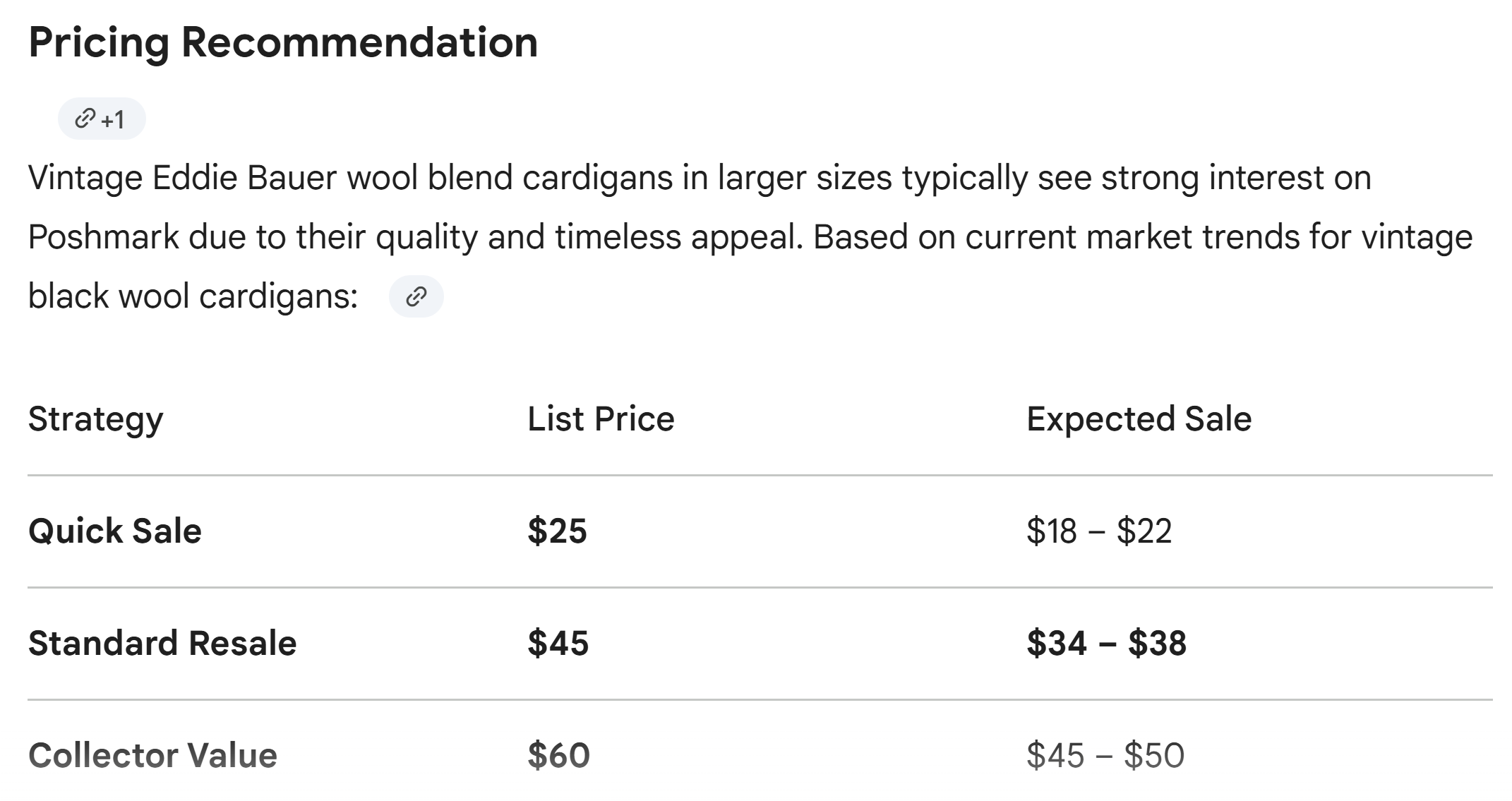
Task: Click the List Price column header
Action: coord(601,419)
